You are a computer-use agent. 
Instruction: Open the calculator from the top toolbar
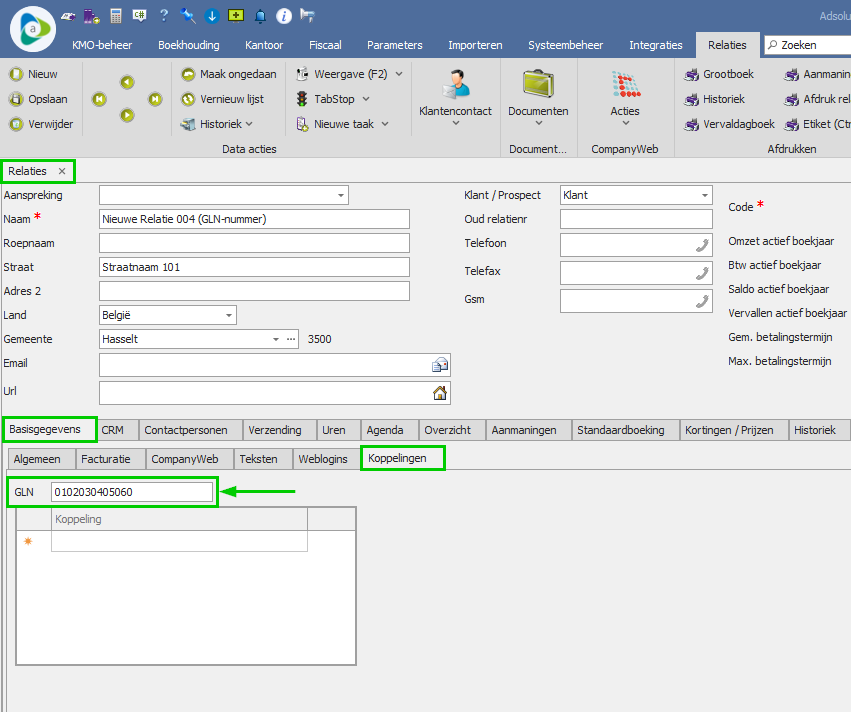pos(116,16)
